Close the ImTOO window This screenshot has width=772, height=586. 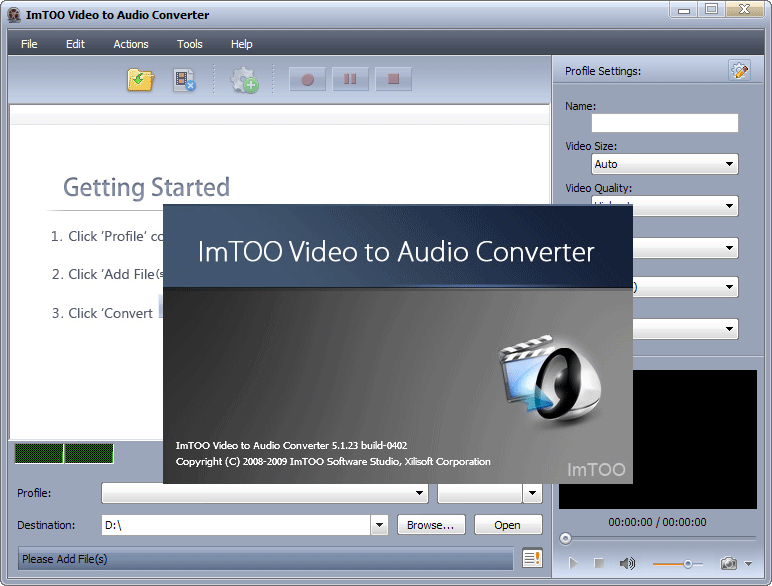click(x=745, y=9)
